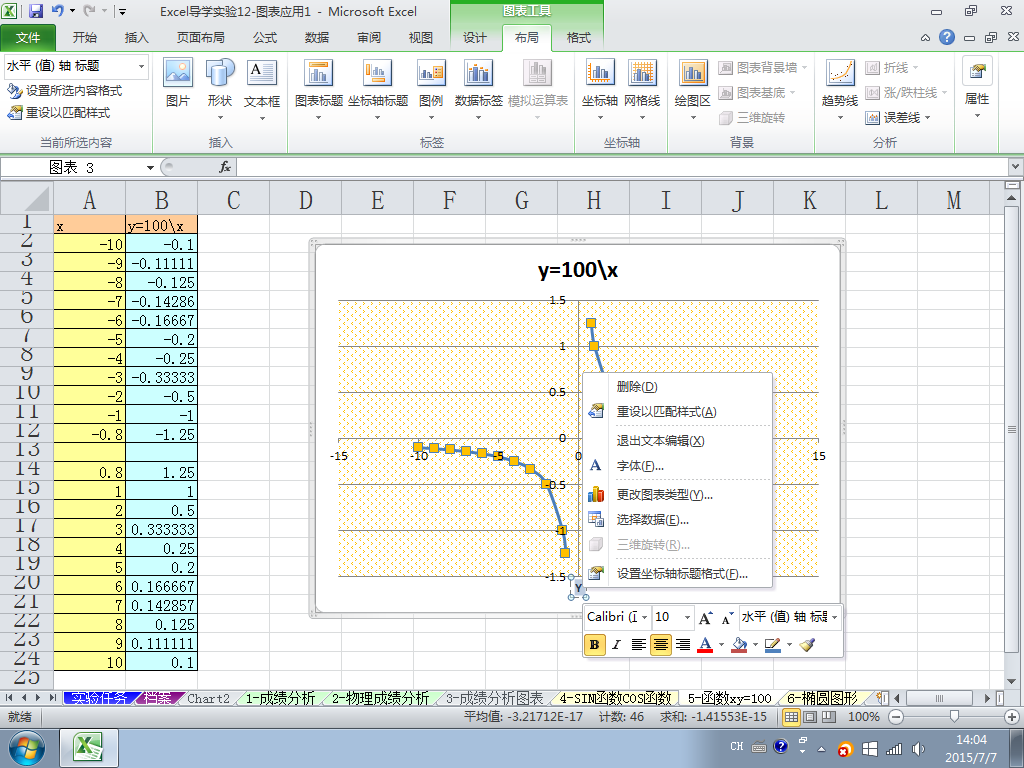Screen dimensions: 1024x768
Task: Open the 属性 properties button
Action: tap(977, 88)
